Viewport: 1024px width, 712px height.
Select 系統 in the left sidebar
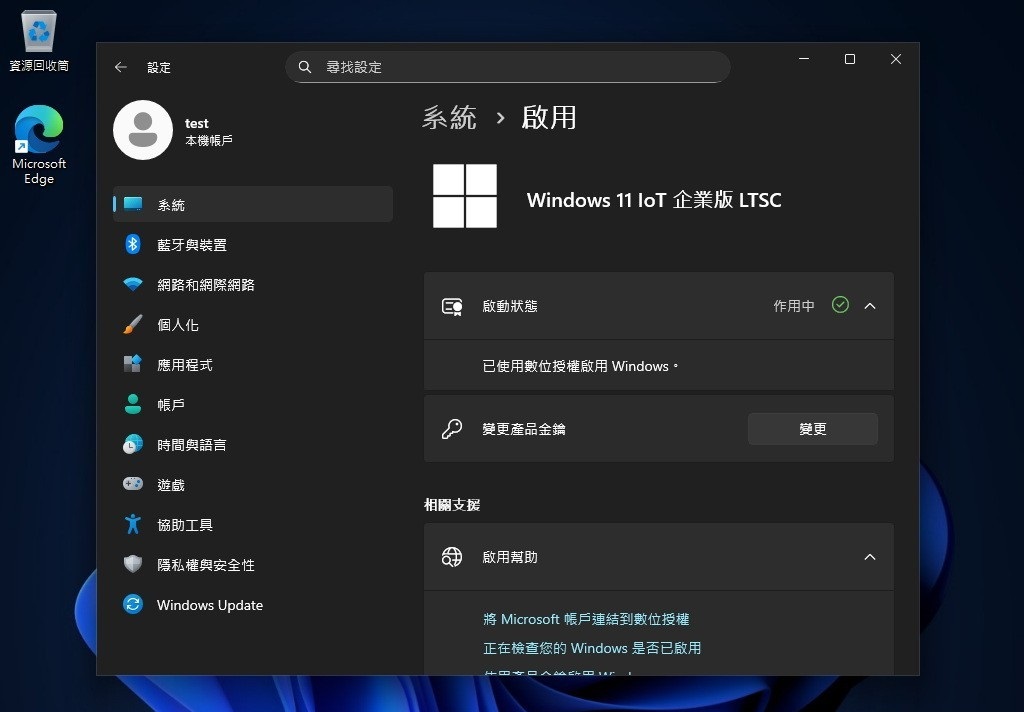tap(171, 205)
